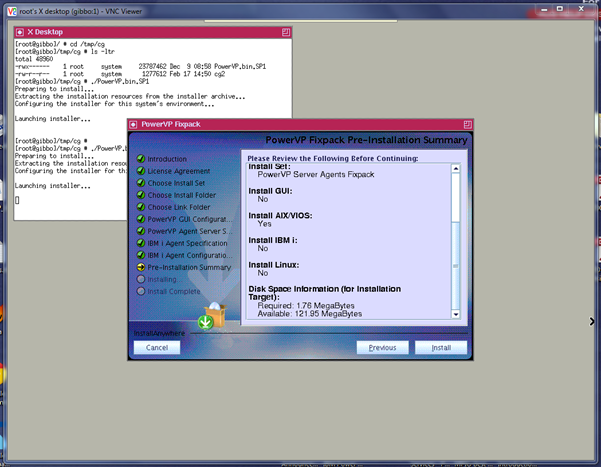Click 'Required: 1.76 MegaBytes' text
This screenshot has width=601, height=467.
click(306, 306)
